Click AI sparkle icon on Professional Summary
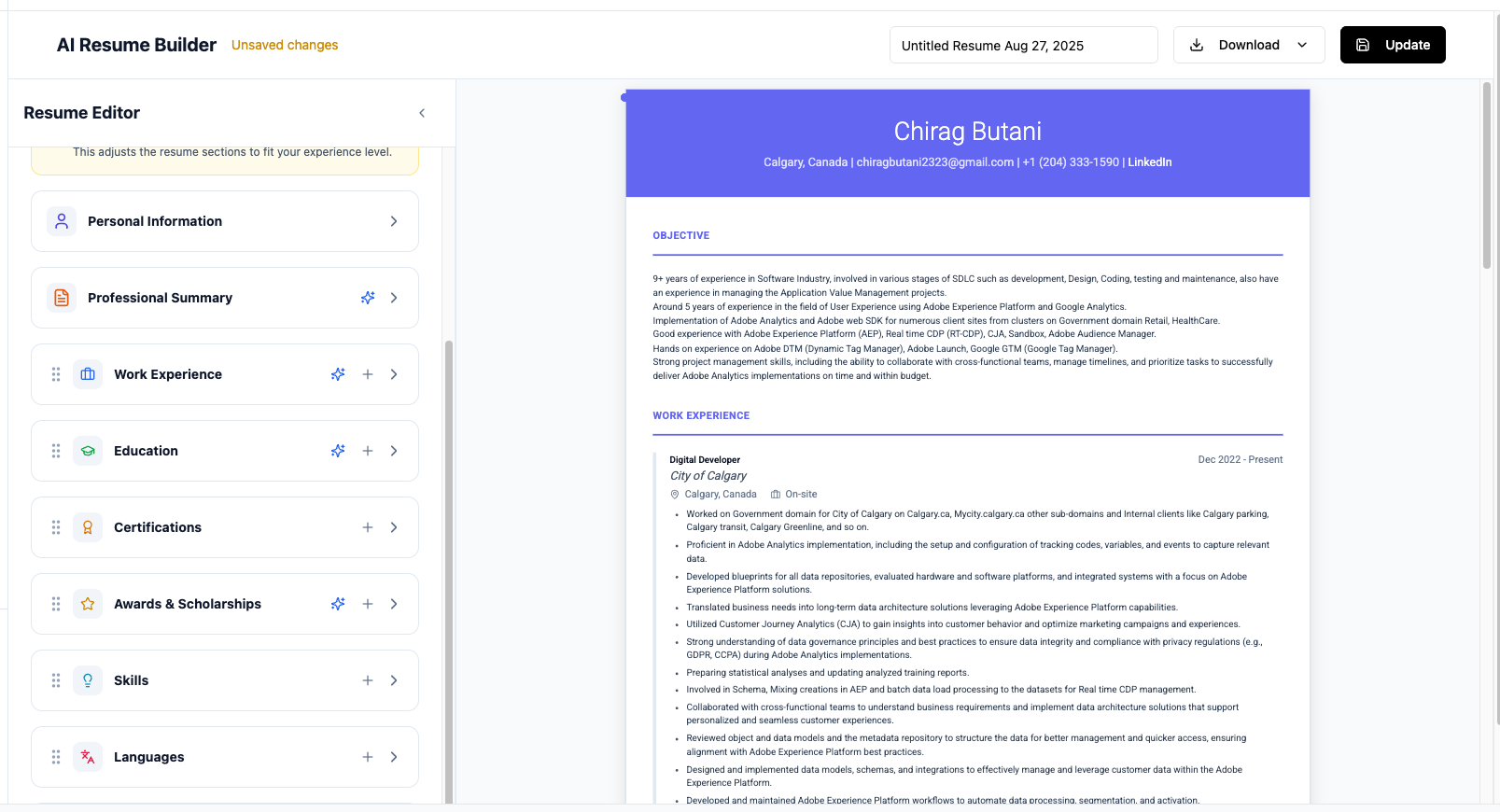This screenshot has height=812, width=1500. (x=368, y=298)
